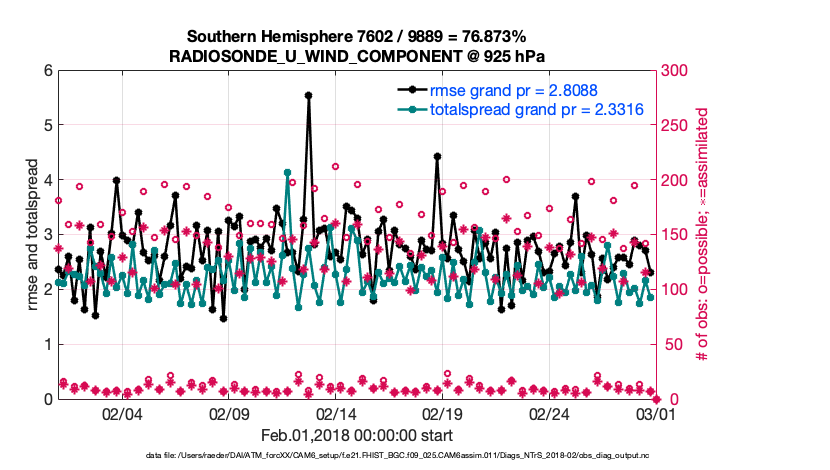Click the 02/09 x-axis tick label
This screenshot has width=830, height=470.
point(229,414)
